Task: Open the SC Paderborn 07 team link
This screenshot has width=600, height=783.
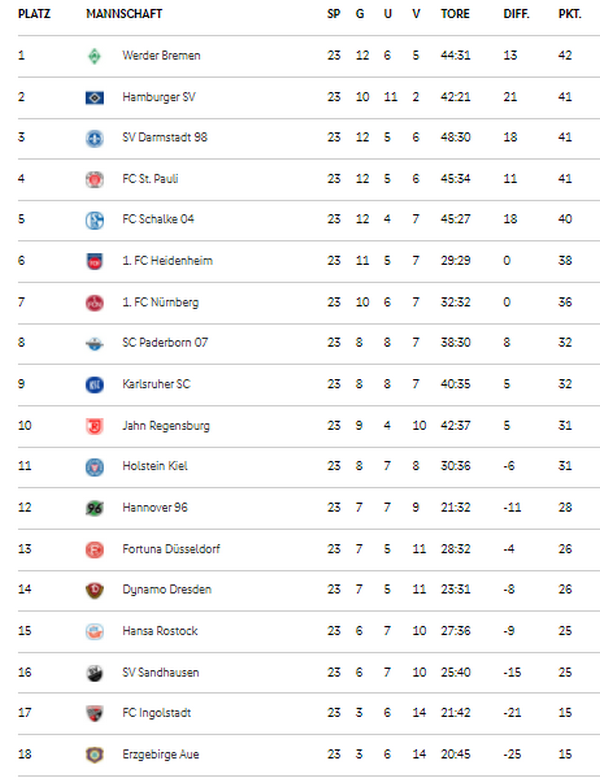Action: pyautogui.click(x=165, y=343)
